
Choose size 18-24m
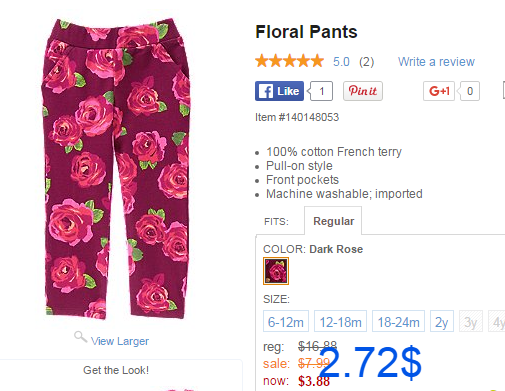pos(398,321)
